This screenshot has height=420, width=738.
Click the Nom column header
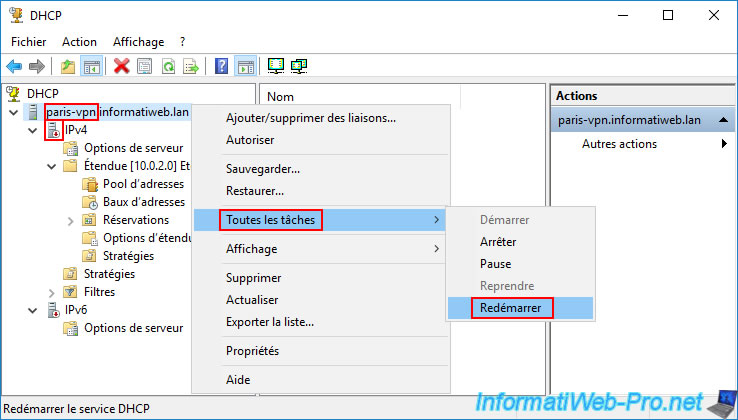tap(281, 97)
